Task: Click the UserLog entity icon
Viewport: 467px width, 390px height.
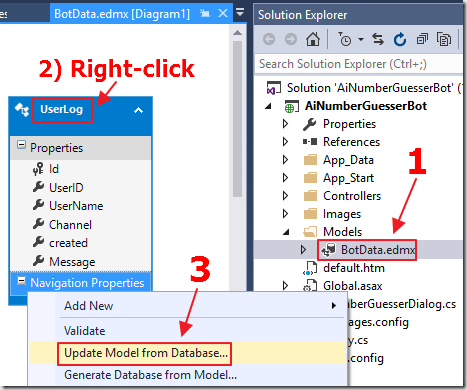Action: (x=22, y=109)
